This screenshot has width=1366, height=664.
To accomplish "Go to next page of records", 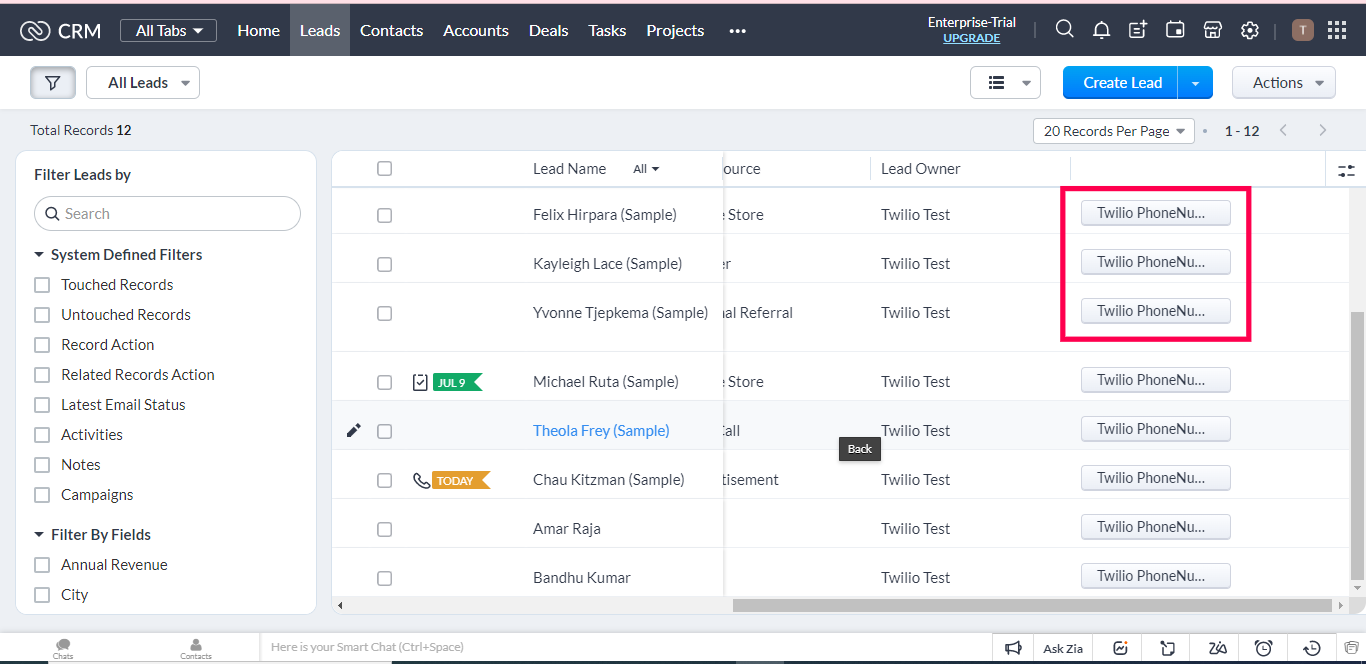I will pyautogui.click(x=1323, y=130).
